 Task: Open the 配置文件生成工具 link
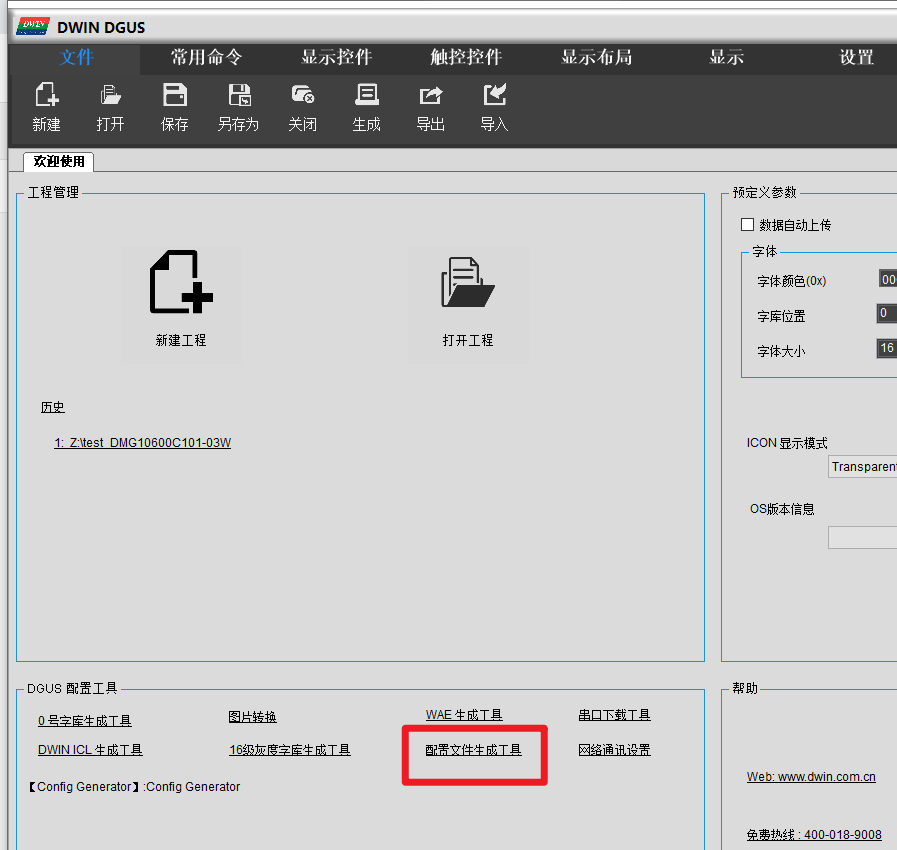coord(473,750)
